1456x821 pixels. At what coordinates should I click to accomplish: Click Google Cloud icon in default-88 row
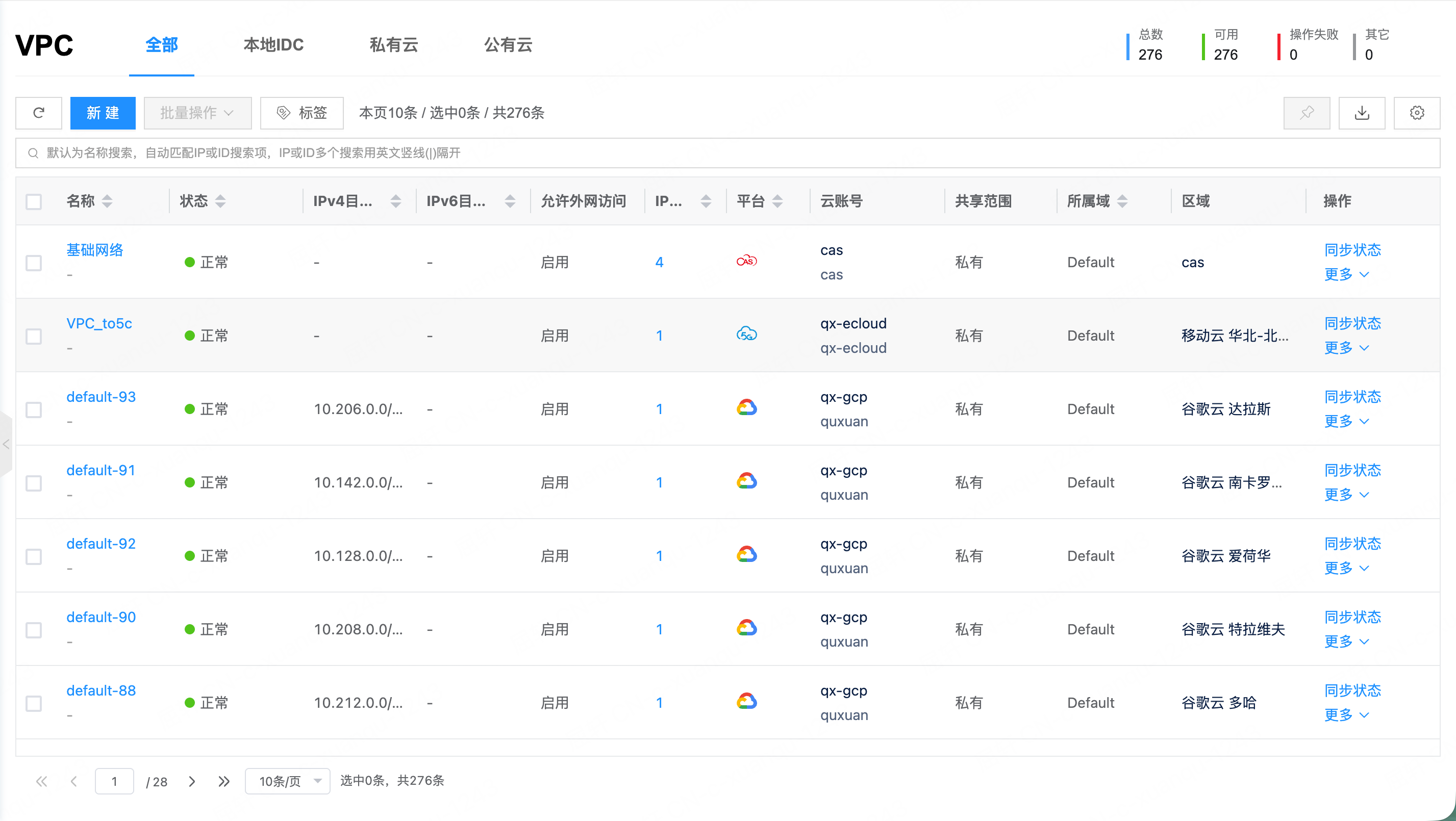click(747, 701)
